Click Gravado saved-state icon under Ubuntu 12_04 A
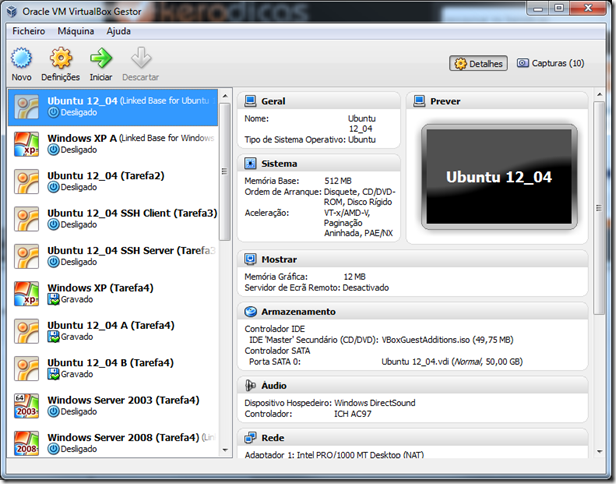616x484 pixels. [x=53, y=337]
